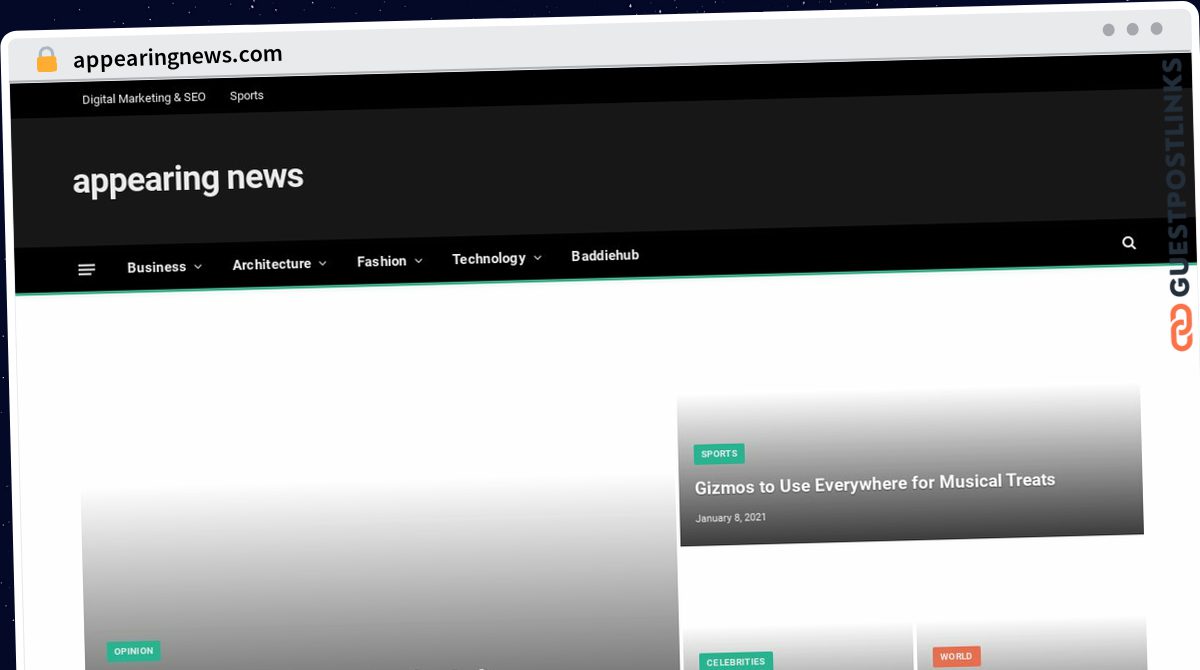Click the search magnifier icon

coord(1129,242)
